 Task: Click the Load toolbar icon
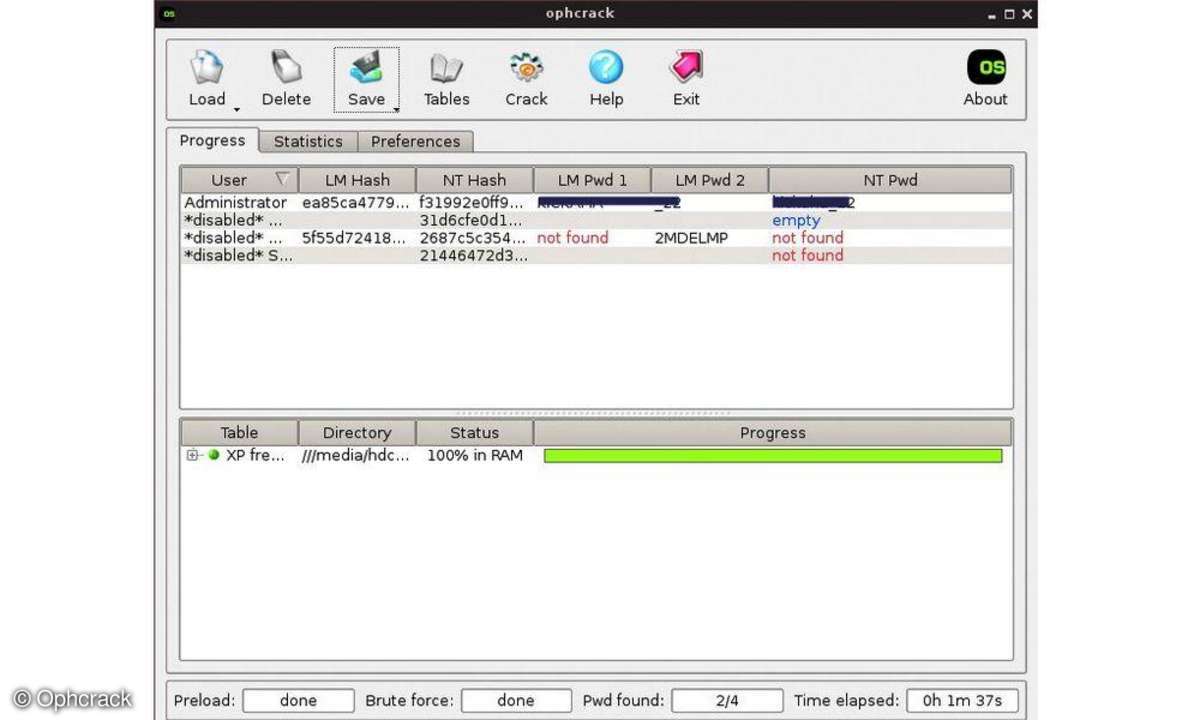click(206, 68)
